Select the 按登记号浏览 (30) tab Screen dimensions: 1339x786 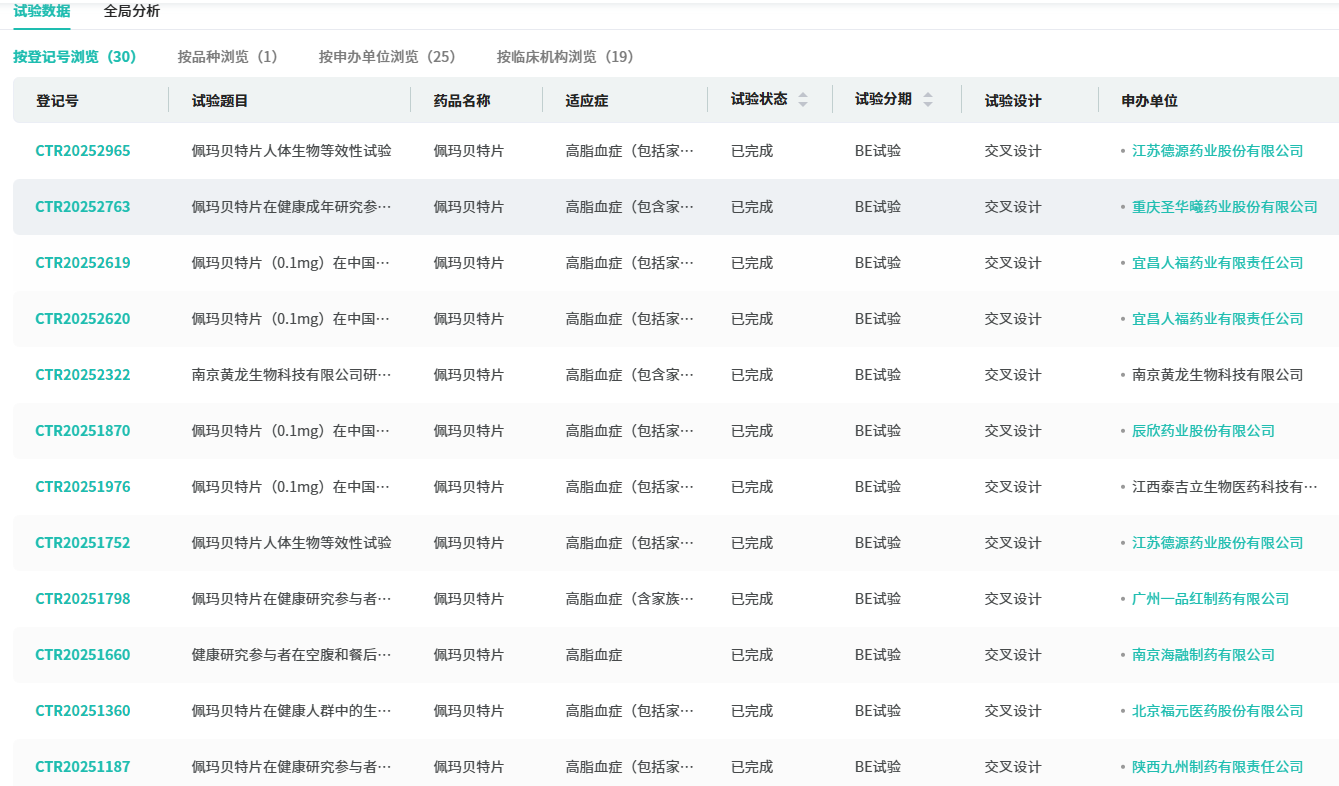(75, 57)
